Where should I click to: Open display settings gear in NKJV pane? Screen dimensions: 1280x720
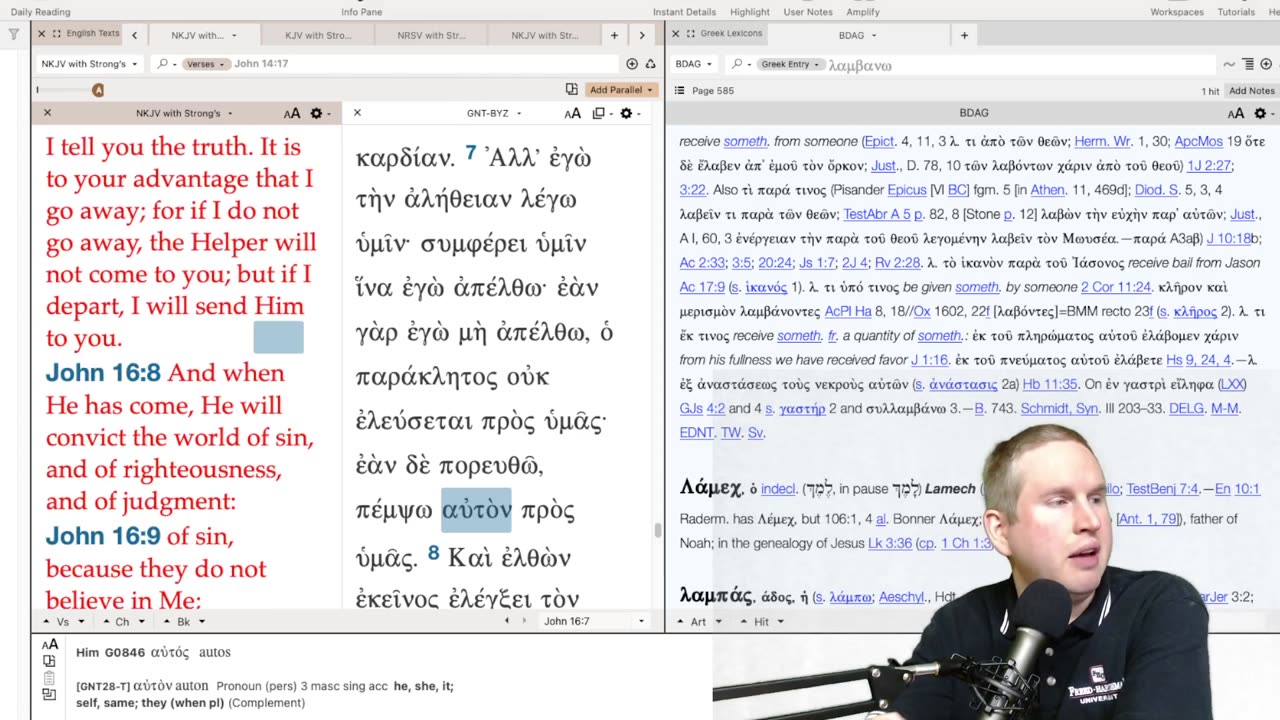pyautogui.click(x=319, y=113)
